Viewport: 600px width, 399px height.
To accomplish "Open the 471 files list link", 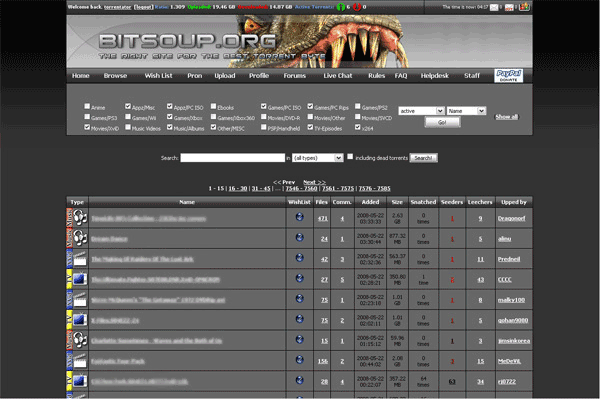I will pyautogui.click(x=323, y=219).
